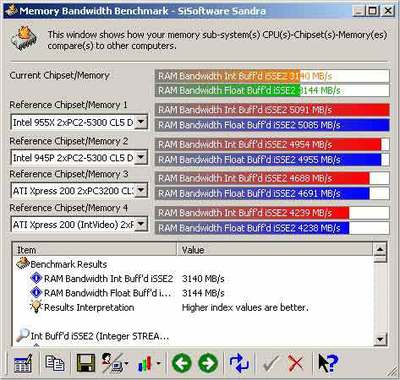Click the Reference Chipset/Memory 2 label
Viewport: 400px width, 380px height.
[x=68, y=141]
